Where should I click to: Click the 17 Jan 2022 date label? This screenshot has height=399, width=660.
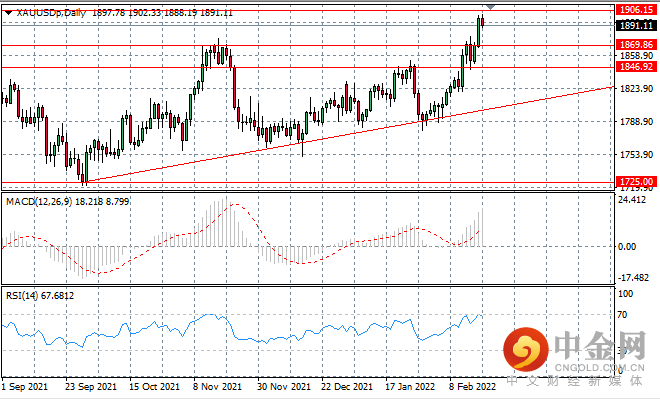(410, 386)
